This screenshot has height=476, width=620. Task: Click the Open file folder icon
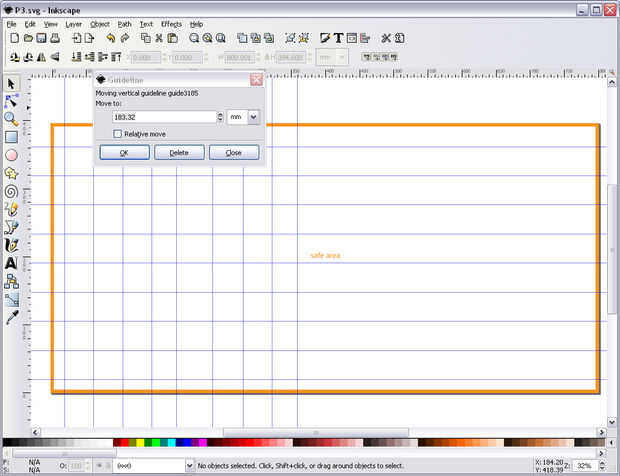28,38
